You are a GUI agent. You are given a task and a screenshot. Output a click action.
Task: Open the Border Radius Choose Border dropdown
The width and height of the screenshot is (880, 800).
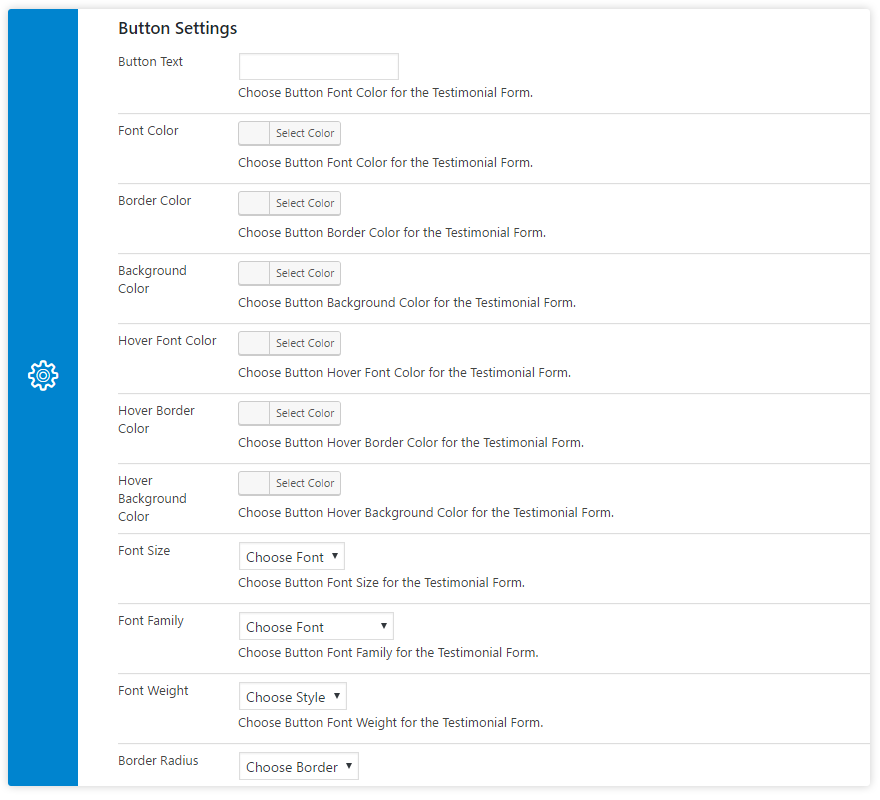[x=299, y=766]
